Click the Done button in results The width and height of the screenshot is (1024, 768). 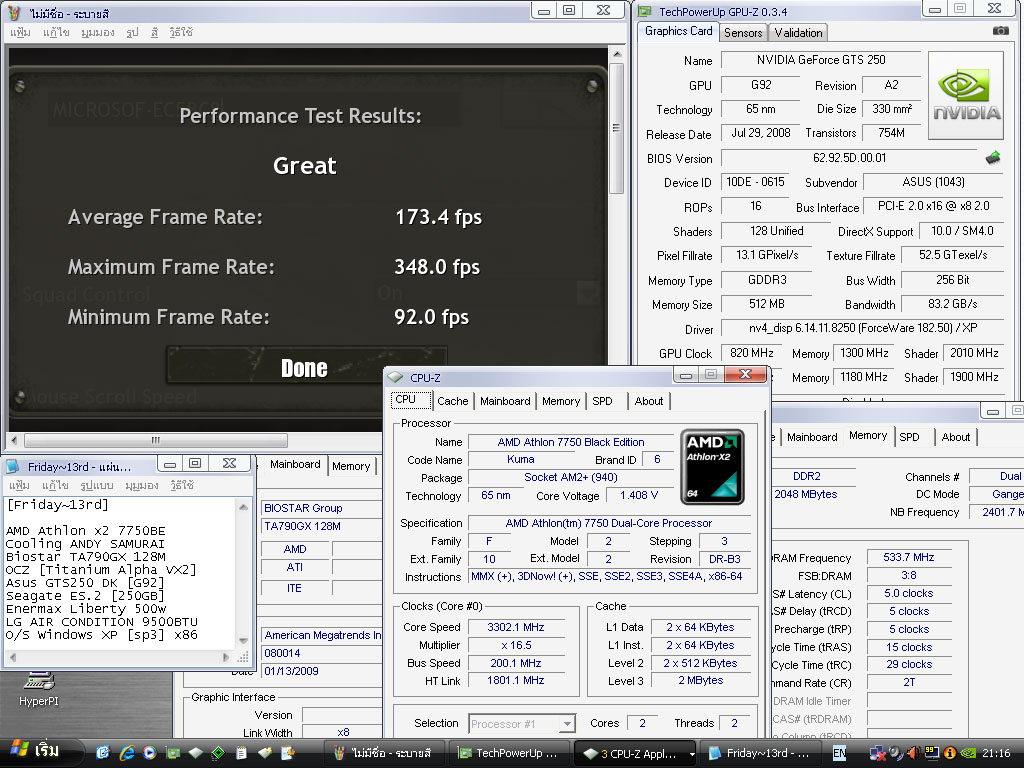[x=304, y=368]
